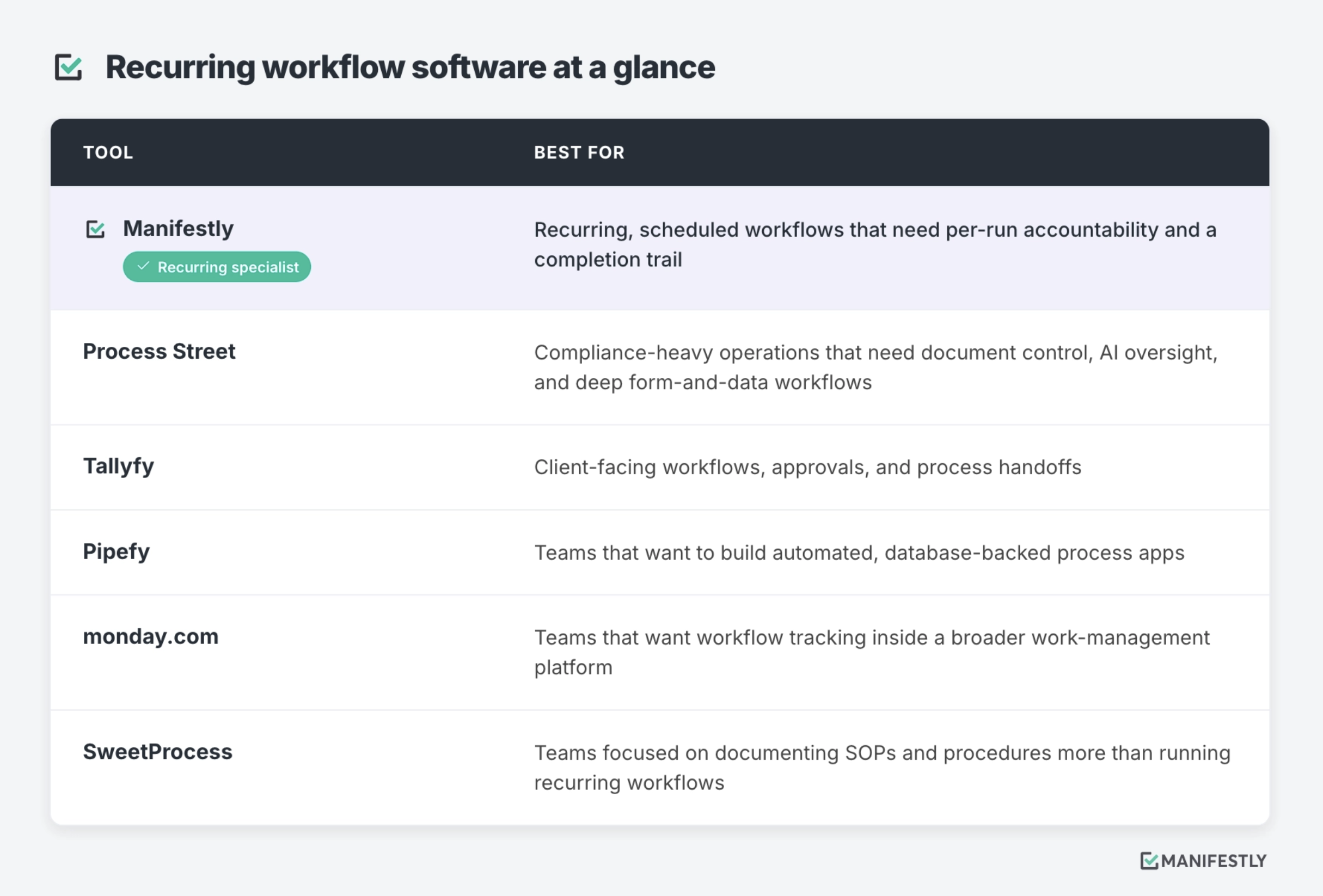This screenshot has height=896, width=1323.
Task: Select the Manifestly tool name
Action: point(178,229)
